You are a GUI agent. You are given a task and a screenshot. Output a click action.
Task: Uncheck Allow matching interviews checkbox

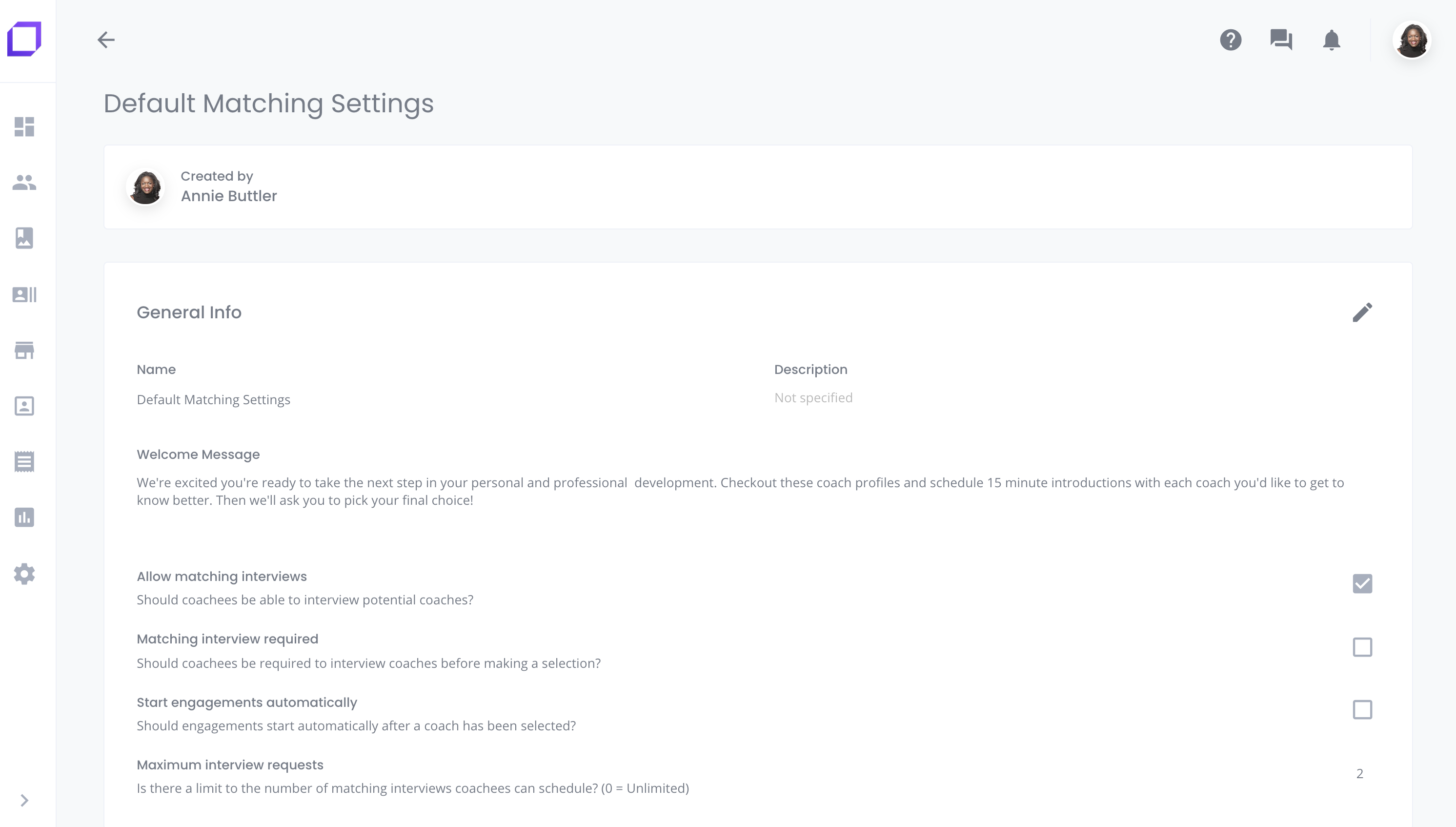(1362, 584)
